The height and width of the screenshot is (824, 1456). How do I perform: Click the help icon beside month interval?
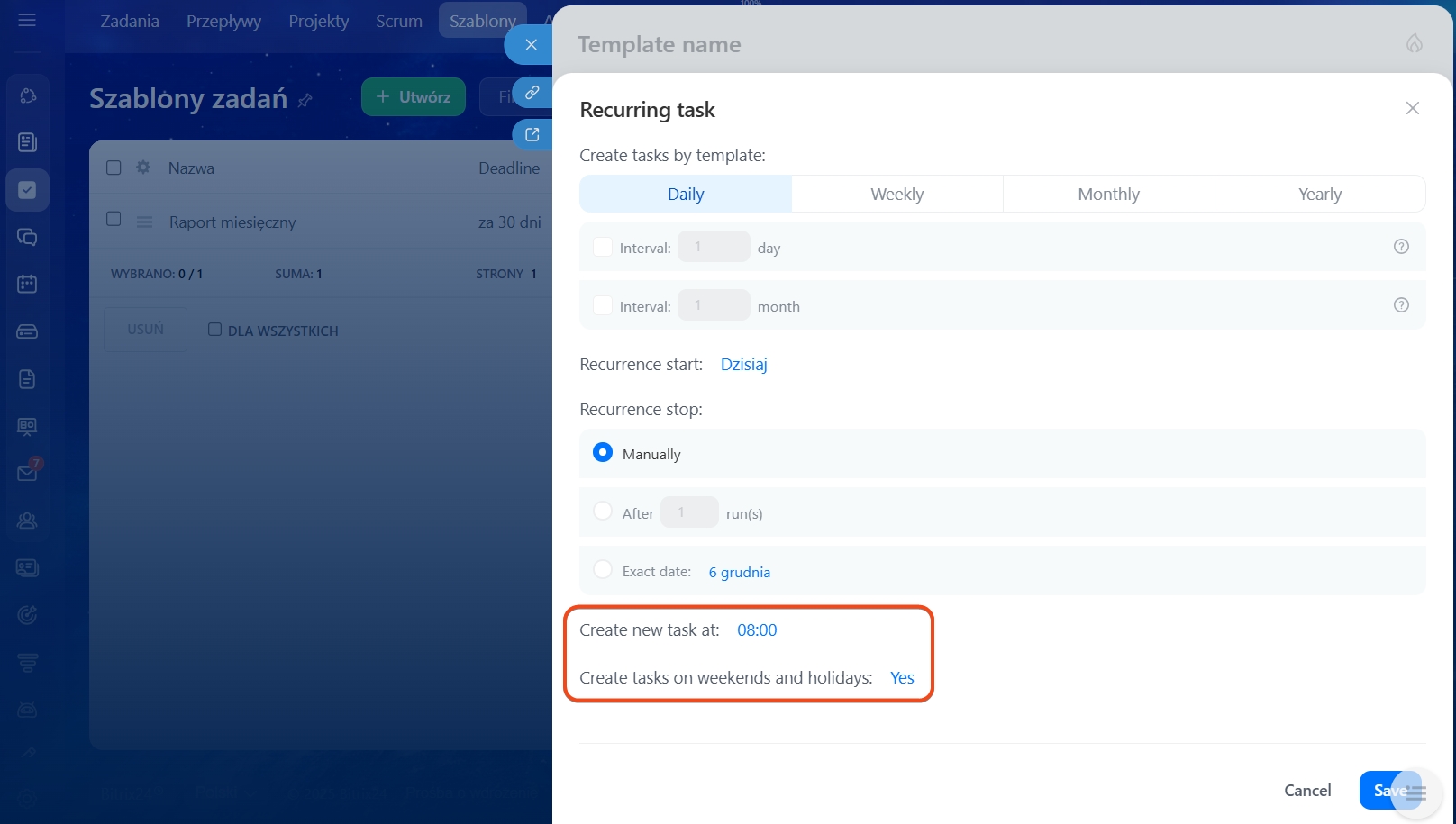(1401, 305)
